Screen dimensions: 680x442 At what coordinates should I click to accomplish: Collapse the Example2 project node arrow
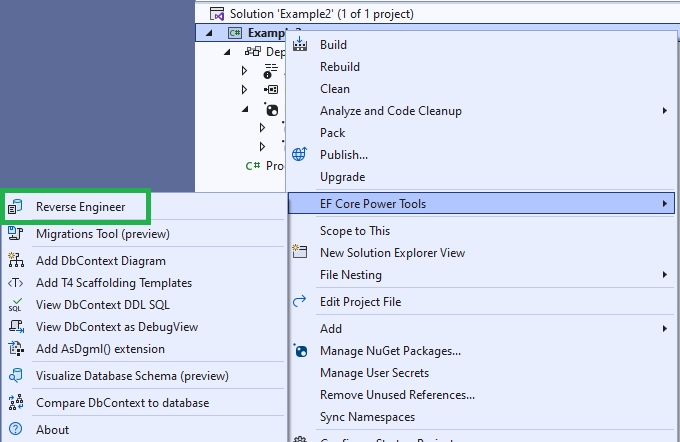click(x=209, y=33)
